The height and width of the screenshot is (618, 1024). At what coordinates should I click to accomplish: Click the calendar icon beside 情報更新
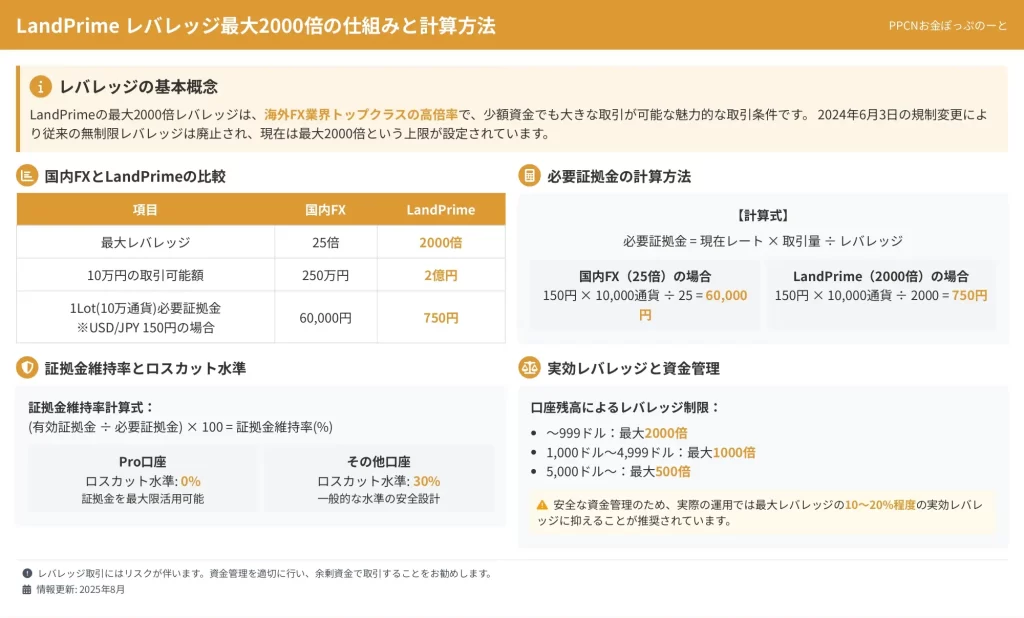(x=27, y=589)
